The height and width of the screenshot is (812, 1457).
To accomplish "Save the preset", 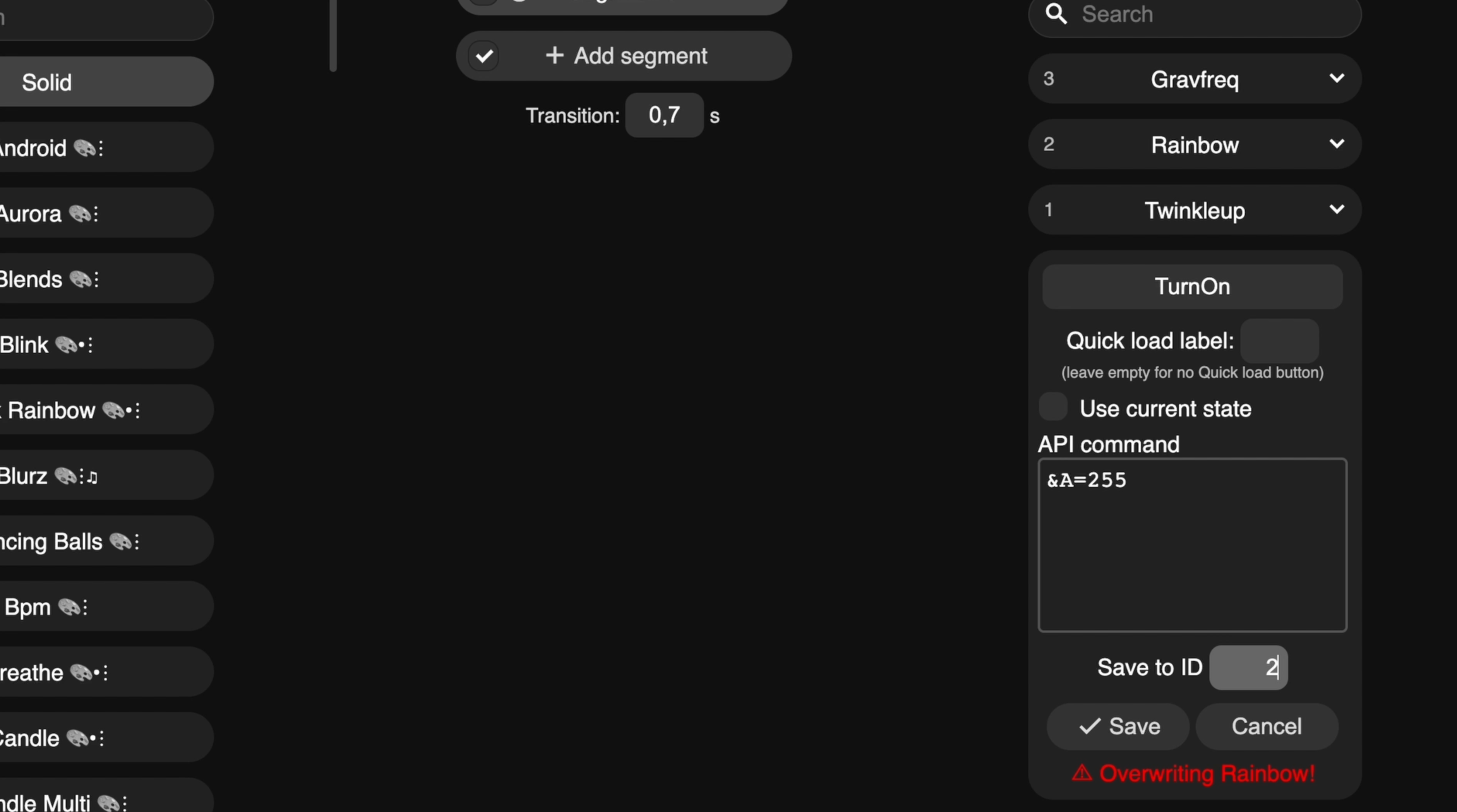I will click(1118, 726).
